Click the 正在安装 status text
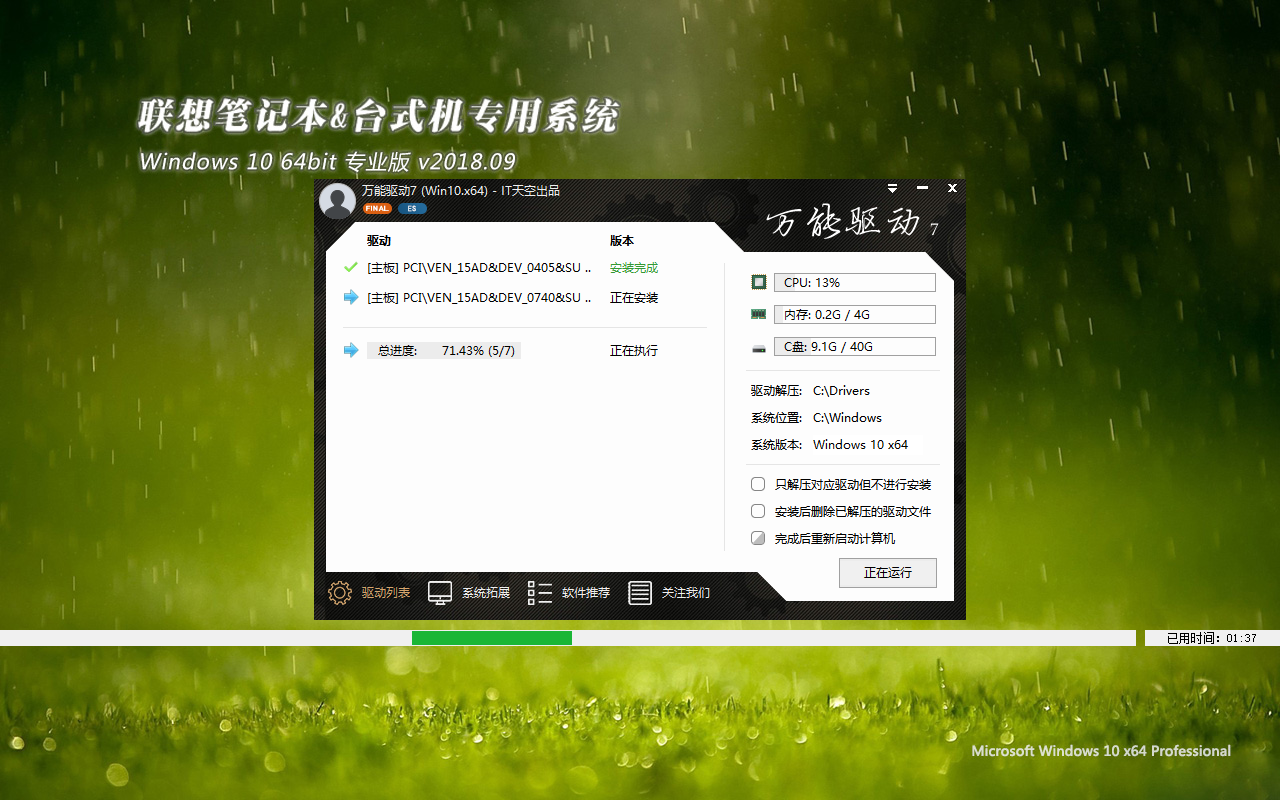1280x800 pixels. (634, 298)
